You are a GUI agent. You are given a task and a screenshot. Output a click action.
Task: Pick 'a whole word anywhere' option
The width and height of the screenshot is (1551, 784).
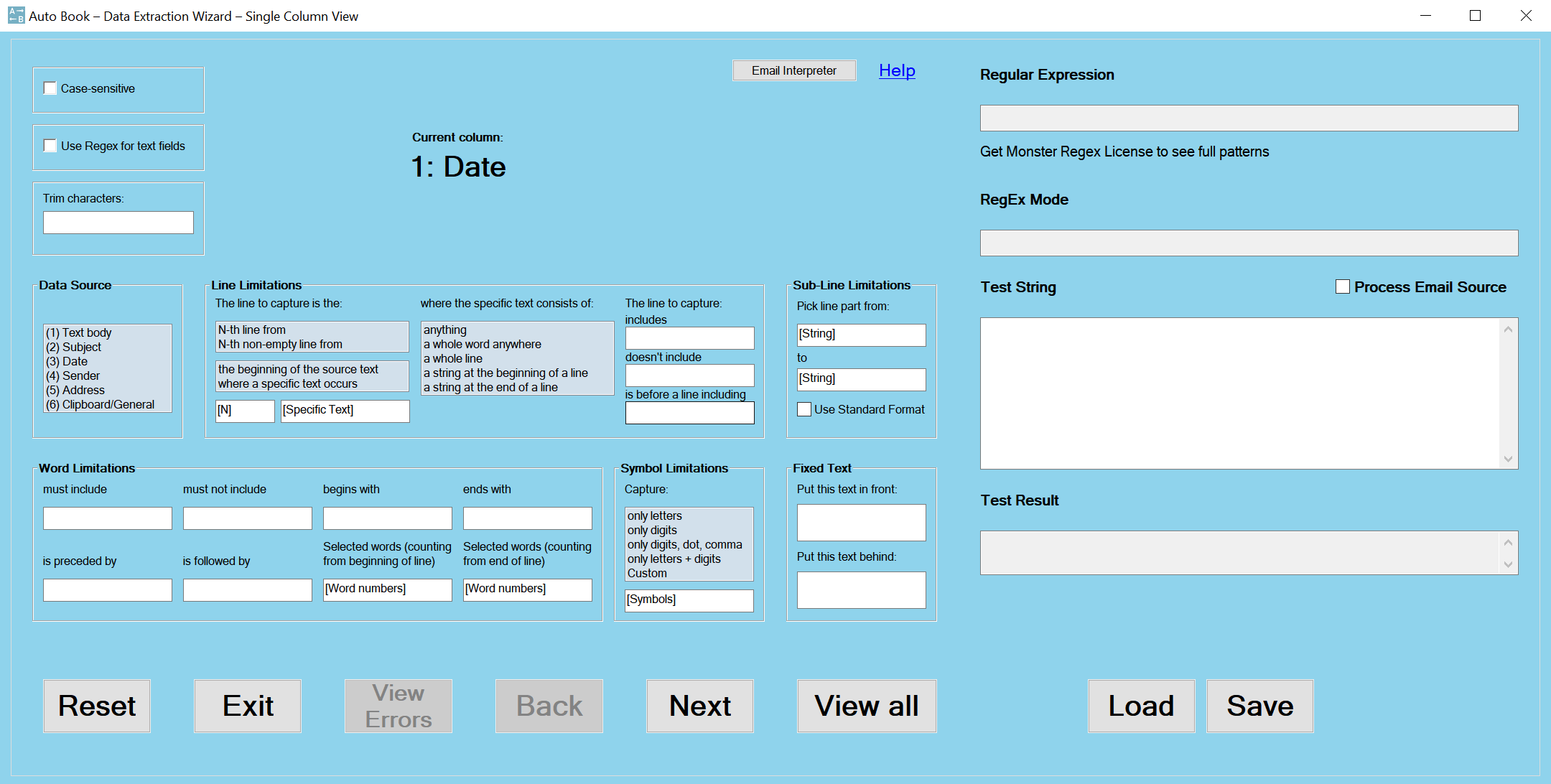coord(482,344)
